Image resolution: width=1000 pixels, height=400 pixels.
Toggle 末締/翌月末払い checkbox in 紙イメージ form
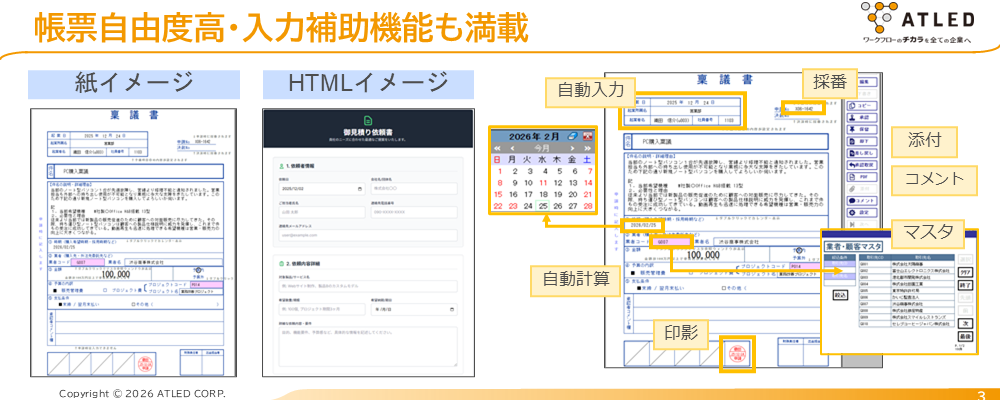point(61,304)
